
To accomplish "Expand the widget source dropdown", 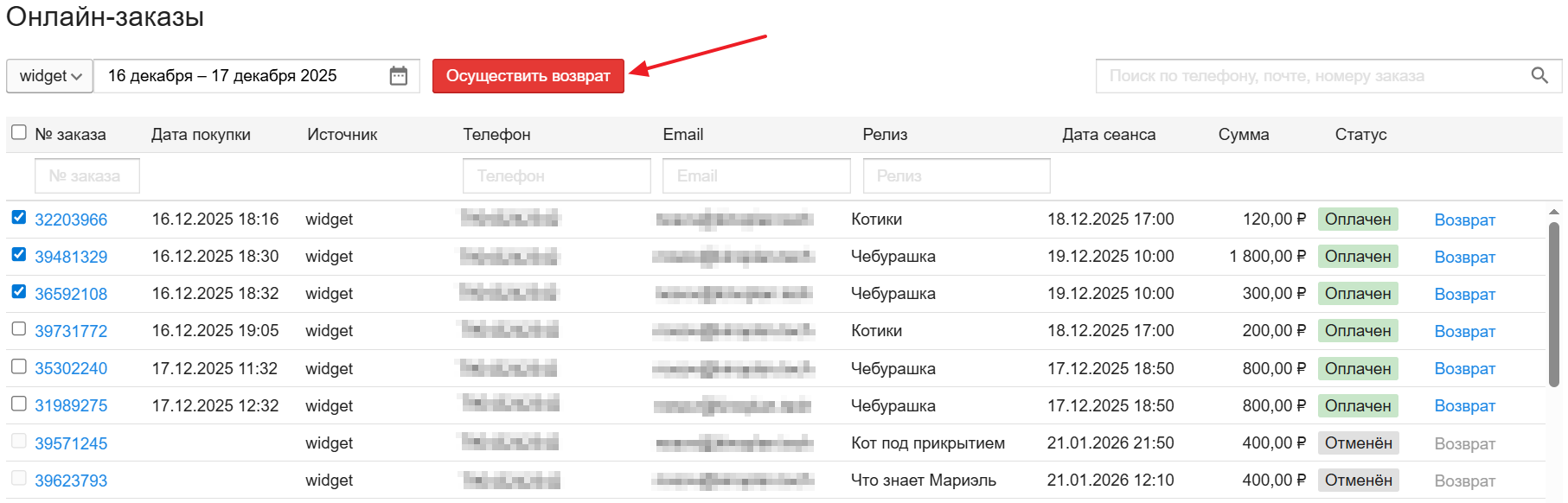I will pos(50,76).
